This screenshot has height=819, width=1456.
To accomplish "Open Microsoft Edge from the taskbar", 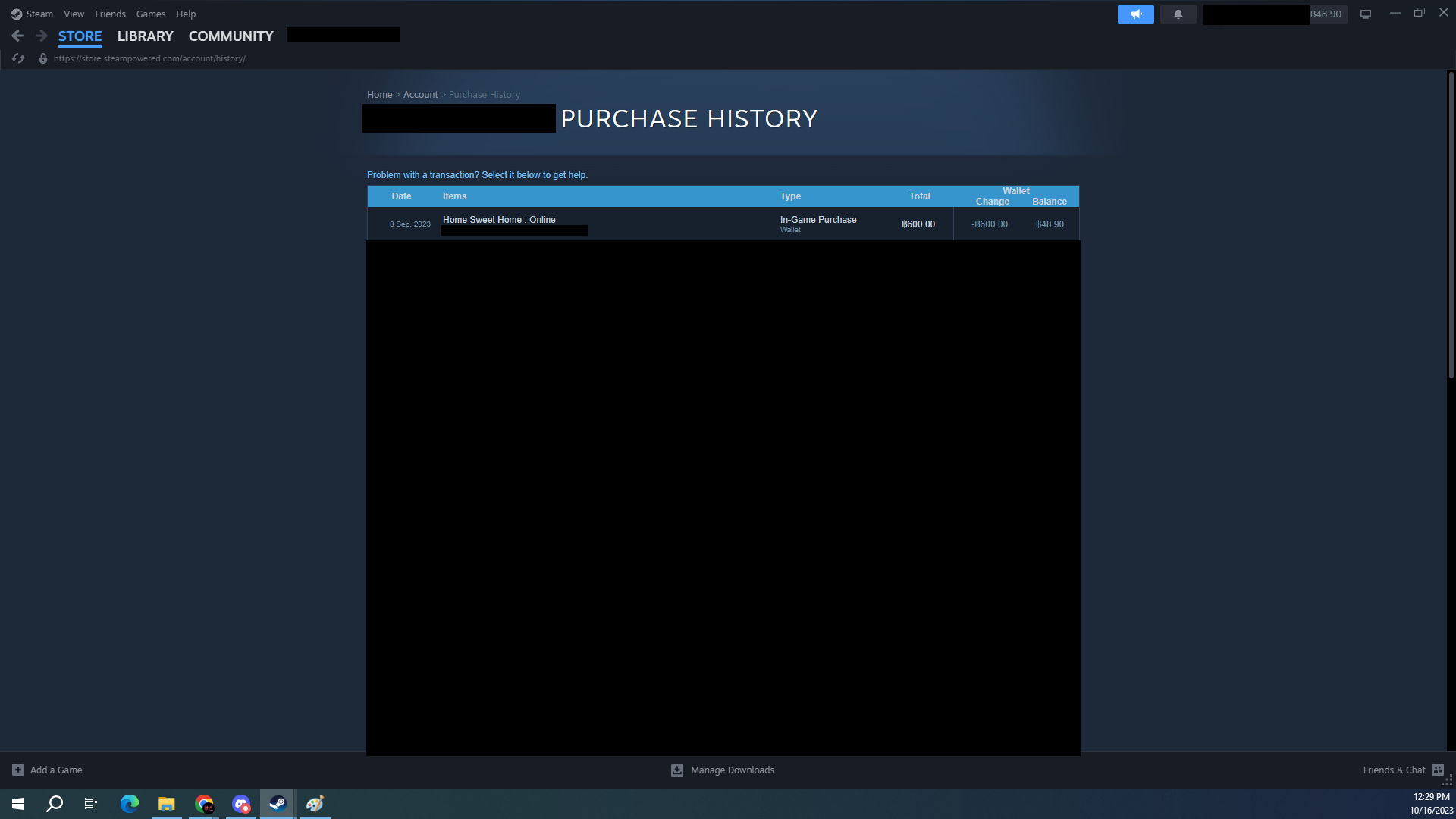I will point(130,804).
